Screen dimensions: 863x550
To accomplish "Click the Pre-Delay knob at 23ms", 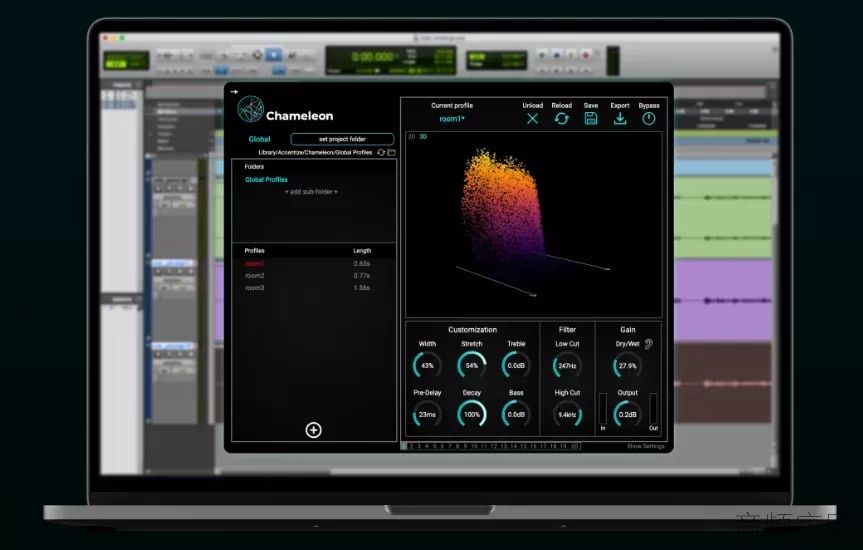I will pos(427,414).
